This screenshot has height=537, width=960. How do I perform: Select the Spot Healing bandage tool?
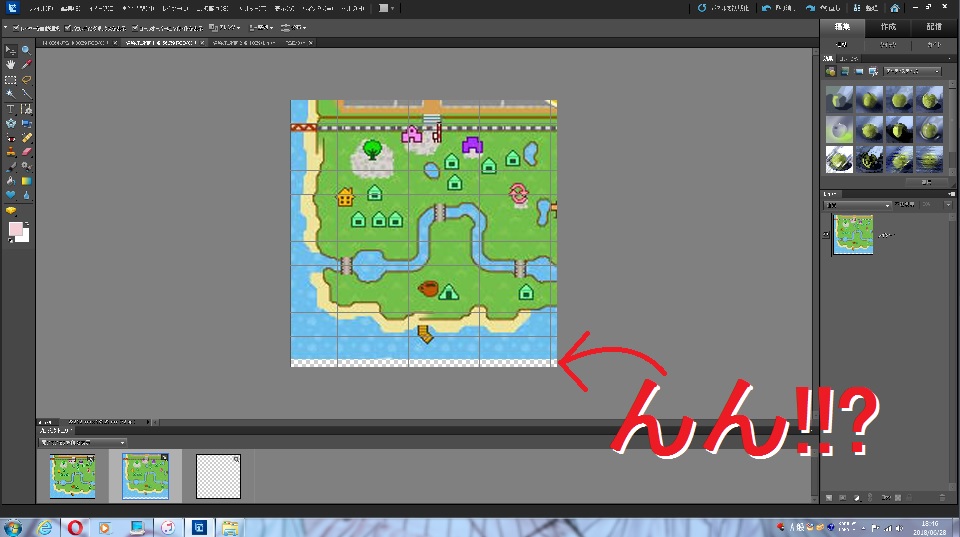coord(26,138)
